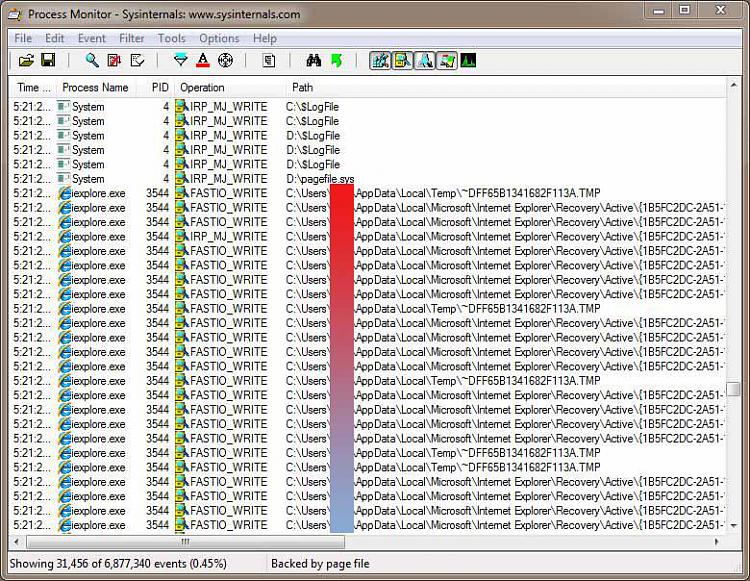Click the horizontal scrollbar right arrow
This screenshot has height=581, width=750.
tap(717, 542)
